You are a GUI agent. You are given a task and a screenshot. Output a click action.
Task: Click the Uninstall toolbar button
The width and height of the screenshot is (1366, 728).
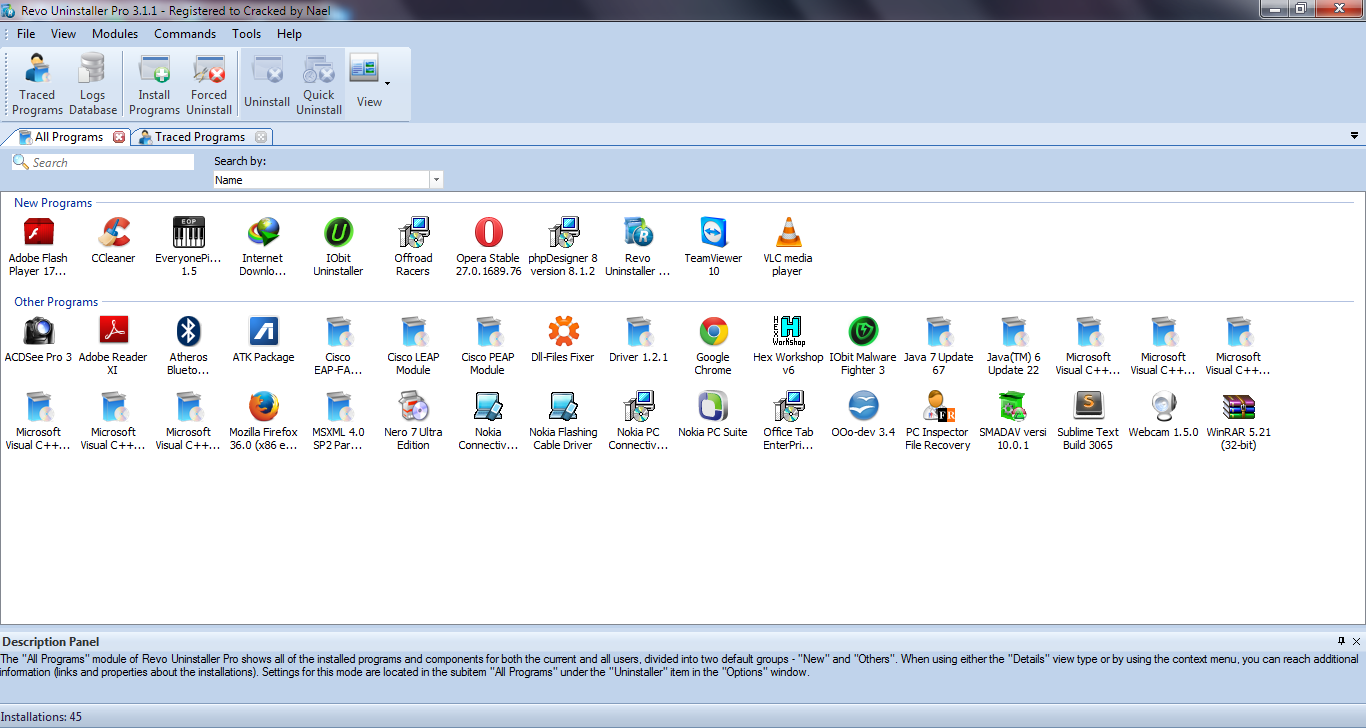[x=267, y=84]
